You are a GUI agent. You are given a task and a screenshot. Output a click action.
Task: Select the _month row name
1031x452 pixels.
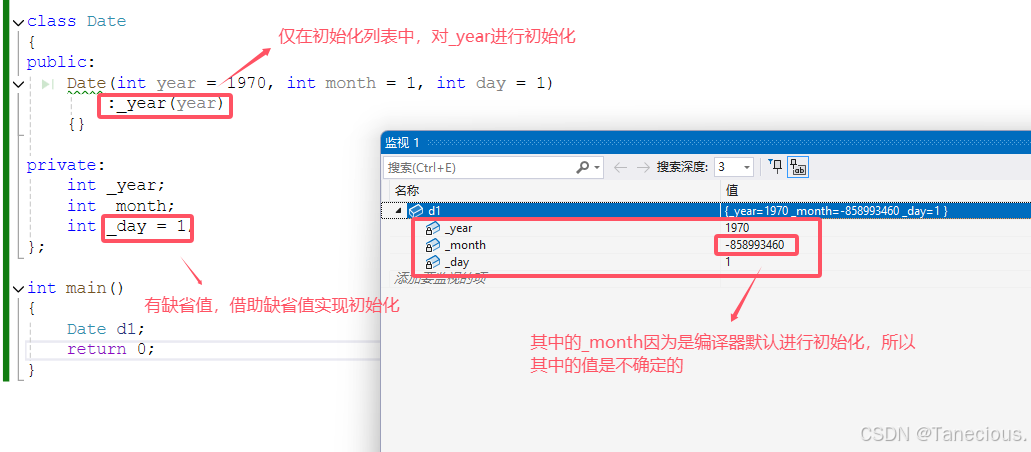(x=465, y=245)
